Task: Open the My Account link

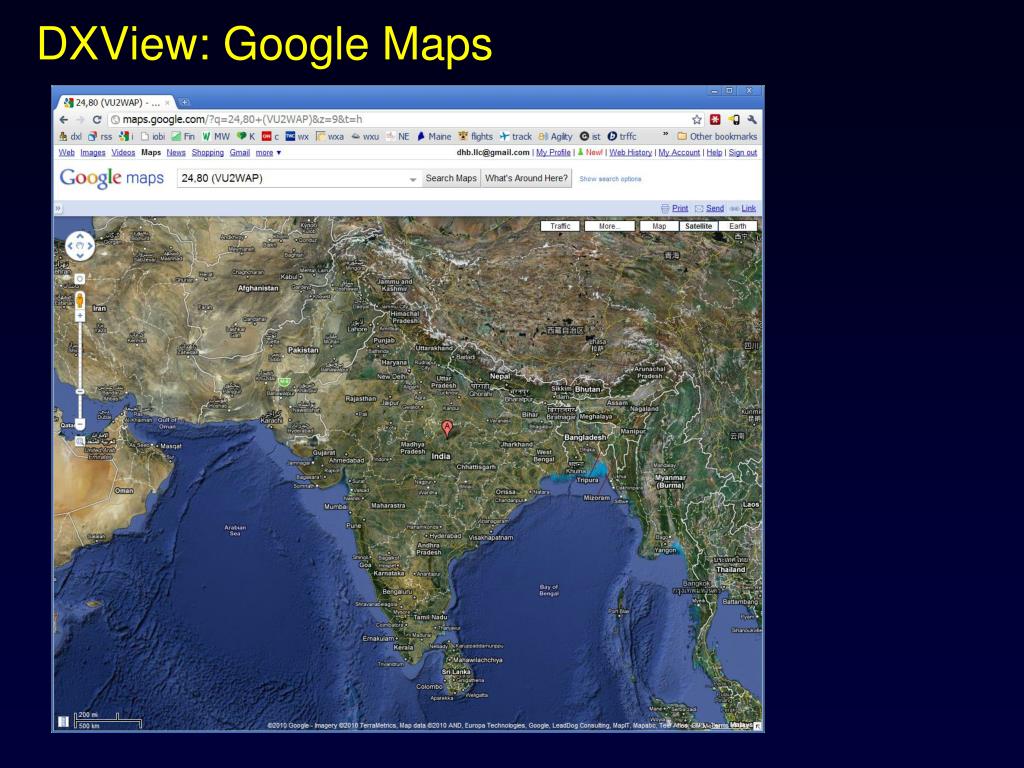Action: coord(679,153)
